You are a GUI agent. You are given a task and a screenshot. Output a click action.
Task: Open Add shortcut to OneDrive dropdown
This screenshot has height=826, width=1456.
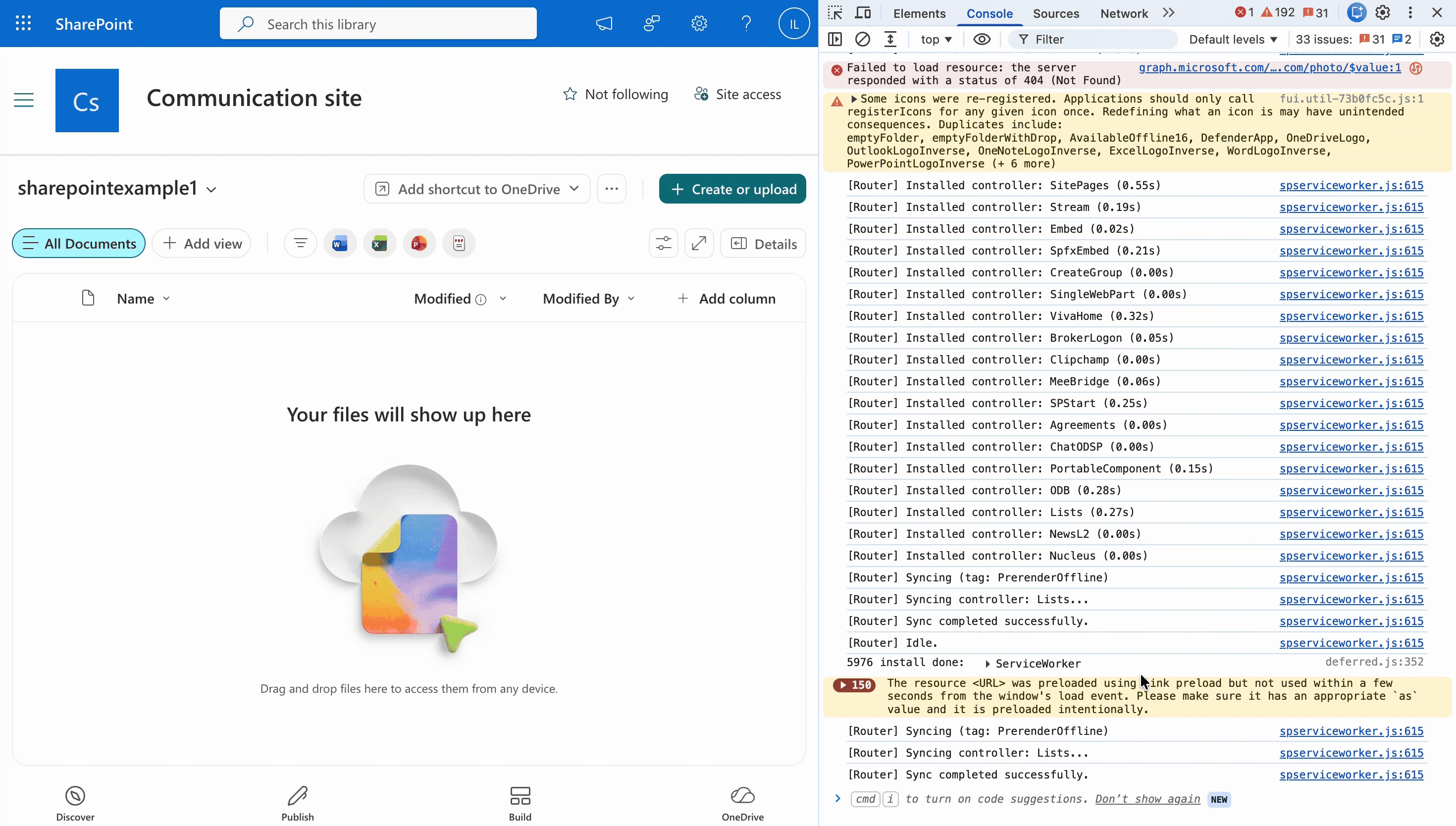pos(477,189)
